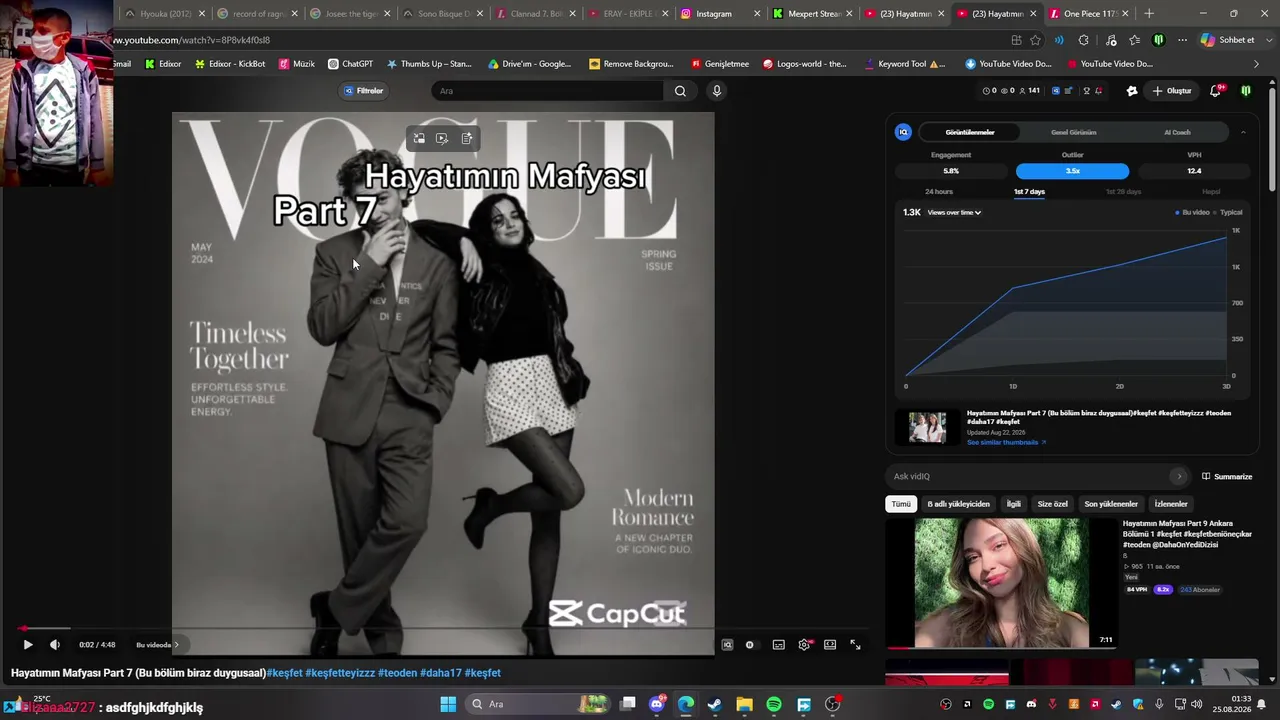Show more bookmarks with the overflow chevron
The height and width of the screenshot is (720, 1280).
(x=1257, y=64)
